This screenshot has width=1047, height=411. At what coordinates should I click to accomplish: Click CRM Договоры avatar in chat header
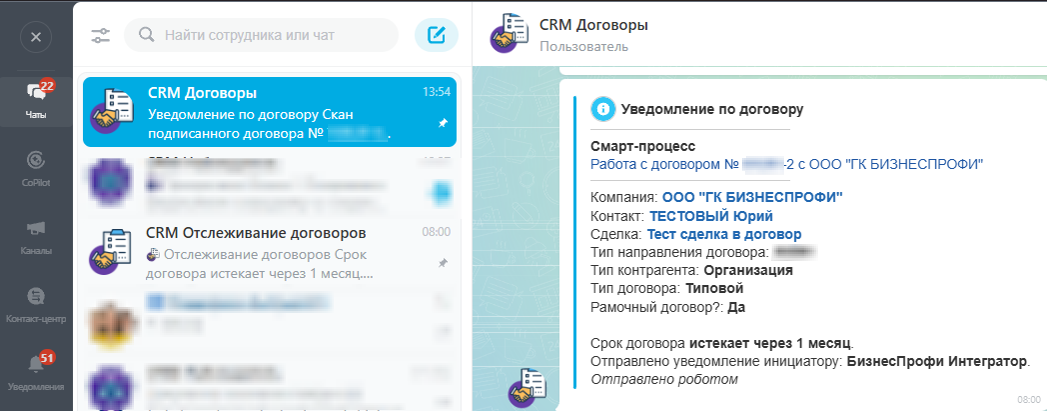[509, 33]
